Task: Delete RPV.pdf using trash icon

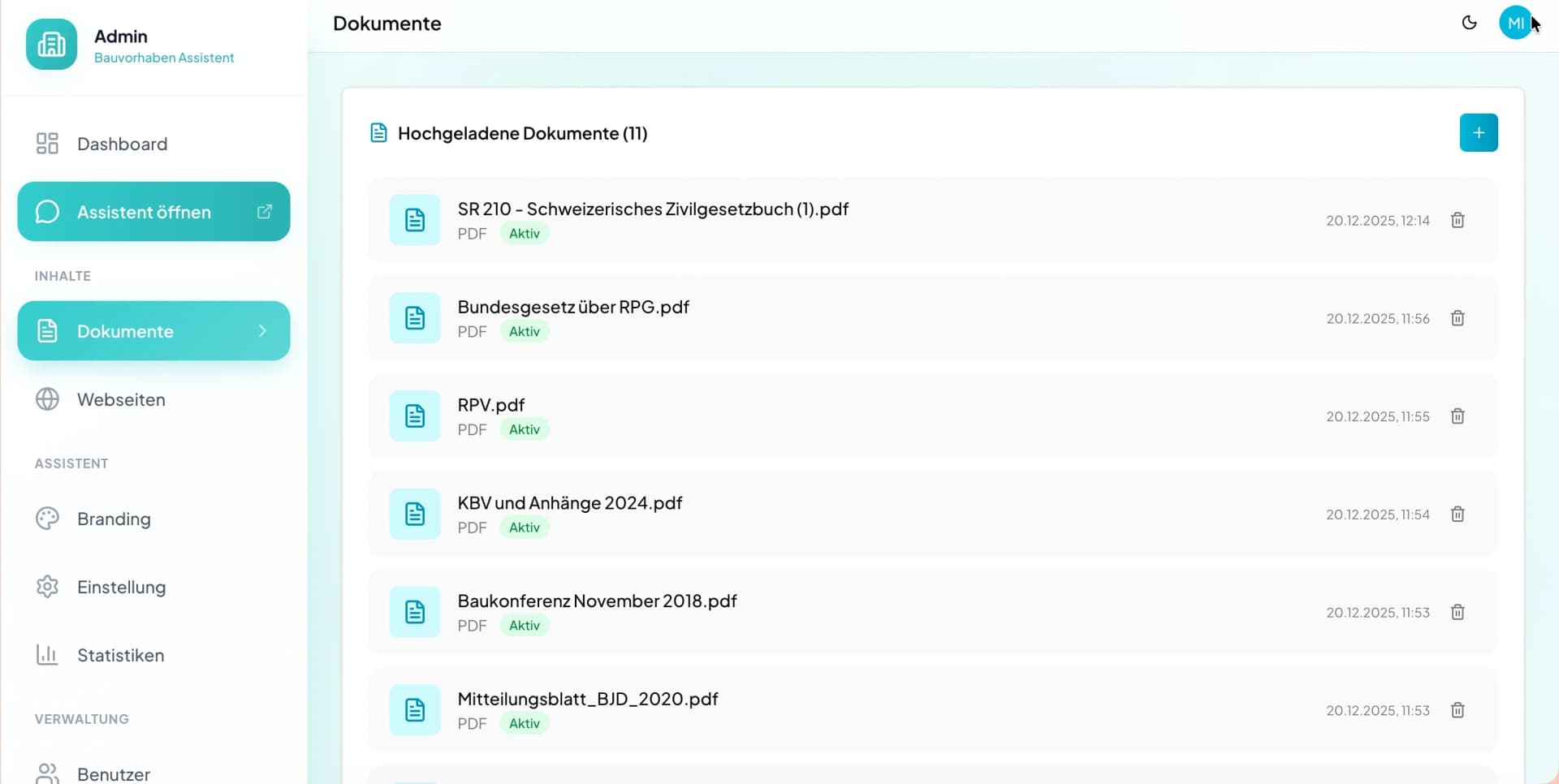Action: coord(1458,416)
